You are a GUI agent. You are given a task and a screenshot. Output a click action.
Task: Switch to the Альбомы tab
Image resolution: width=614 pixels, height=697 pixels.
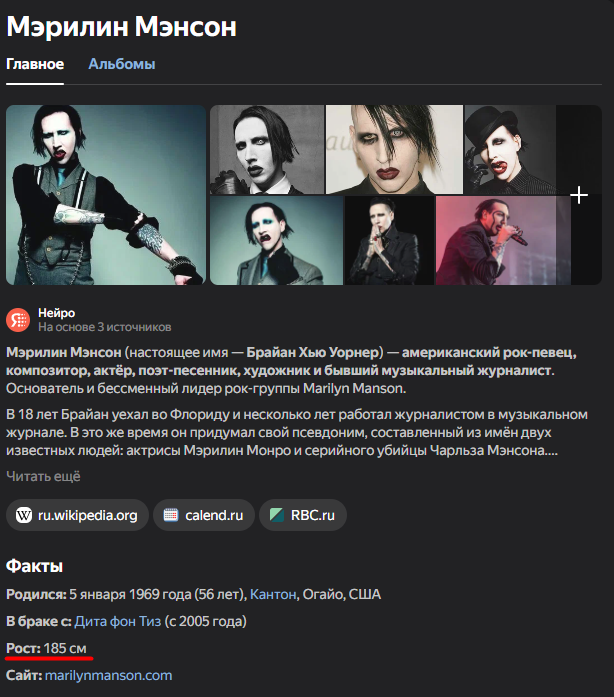pyautogui.click(x=122, y=64)
